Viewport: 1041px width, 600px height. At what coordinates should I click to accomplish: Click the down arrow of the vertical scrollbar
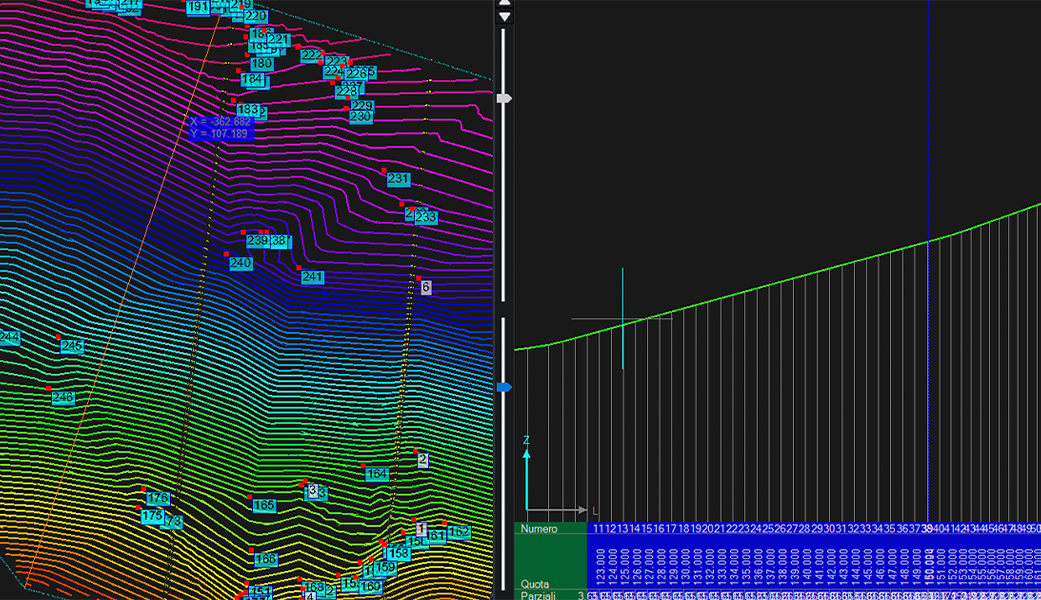pos(503,17)
